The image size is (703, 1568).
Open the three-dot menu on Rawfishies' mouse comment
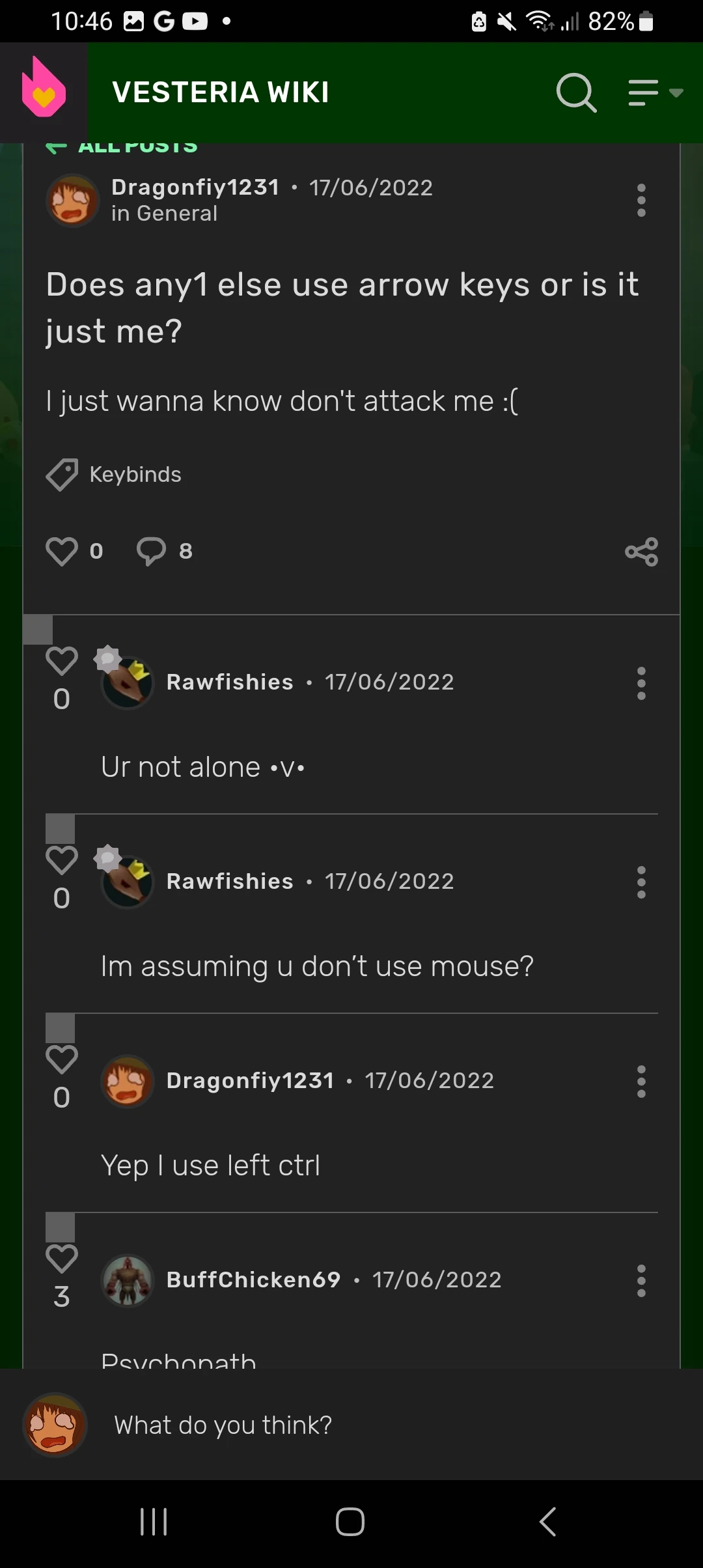[x=641, y=882]
